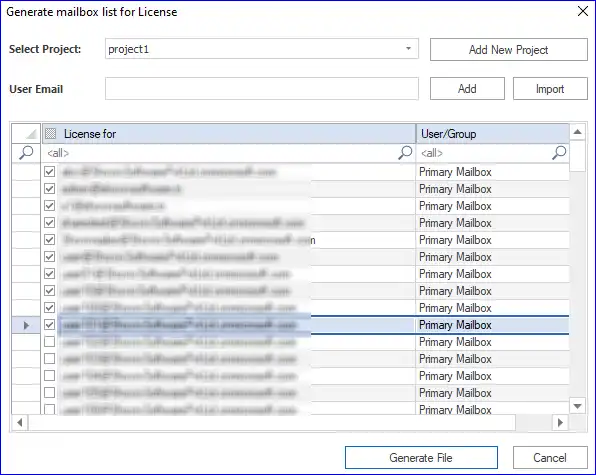
Task: Click the magnifier icon in the row indicator column
Action: coord(26,153)
